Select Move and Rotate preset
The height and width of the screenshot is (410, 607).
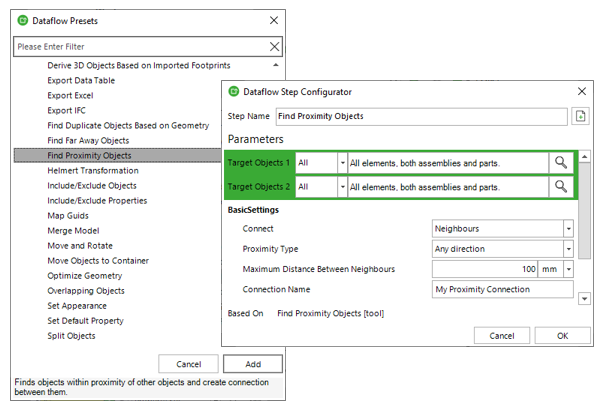[x=80, y=246]
